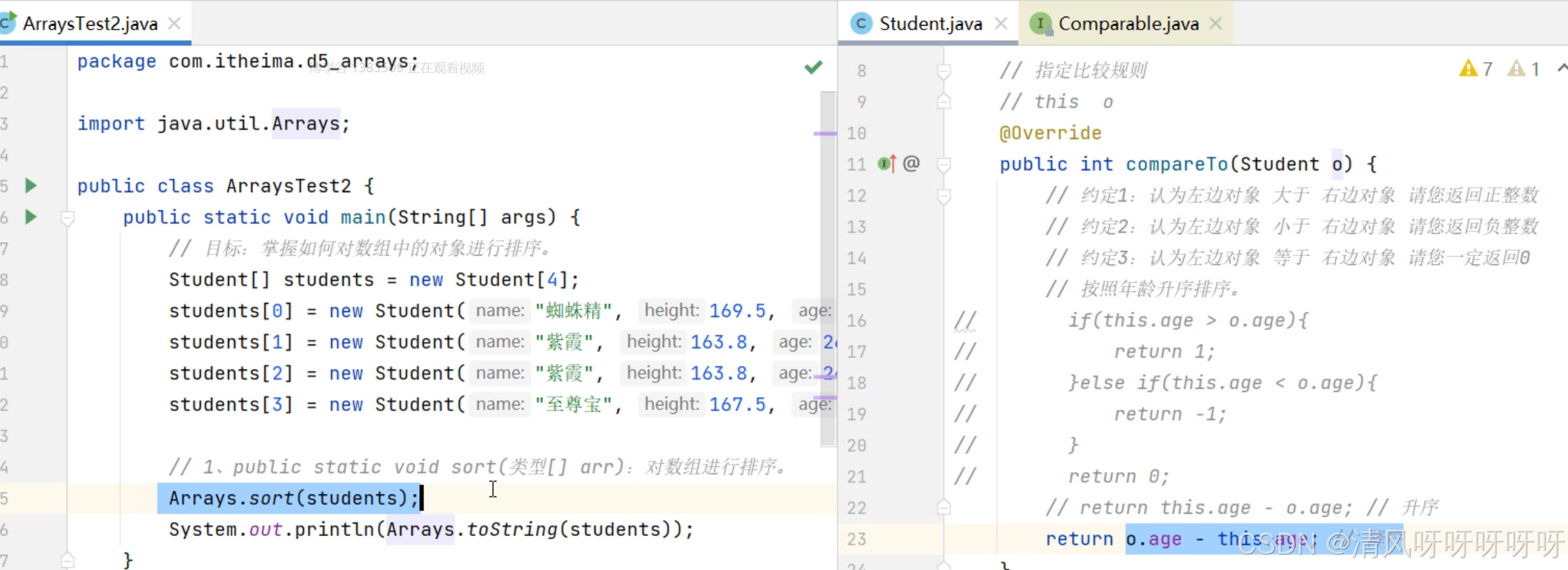Run the main method using its gutter arrow

coord(30,217)
